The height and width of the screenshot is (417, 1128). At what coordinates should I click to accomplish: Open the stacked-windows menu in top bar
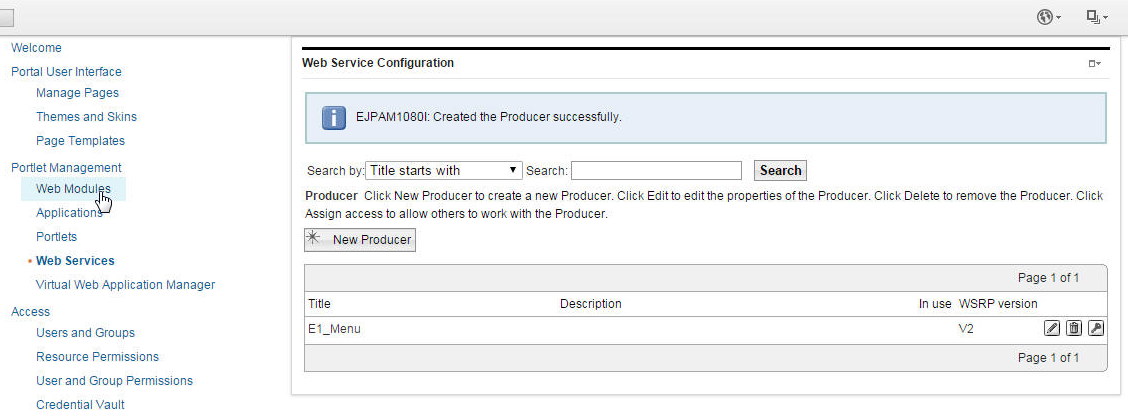pos(1097,17)
